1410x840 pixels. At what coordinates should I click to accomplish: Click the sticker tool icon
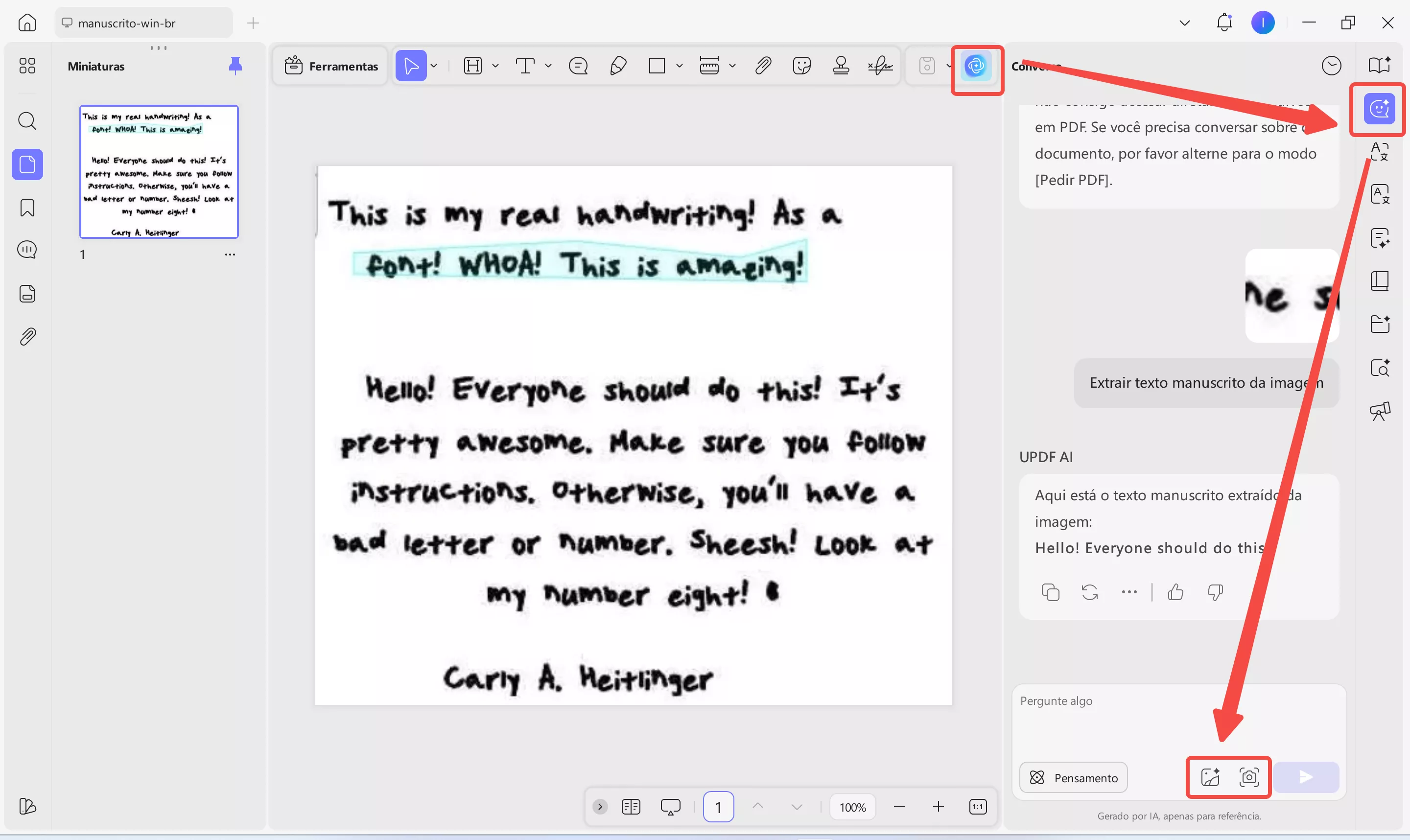click(x=801, y=66)
